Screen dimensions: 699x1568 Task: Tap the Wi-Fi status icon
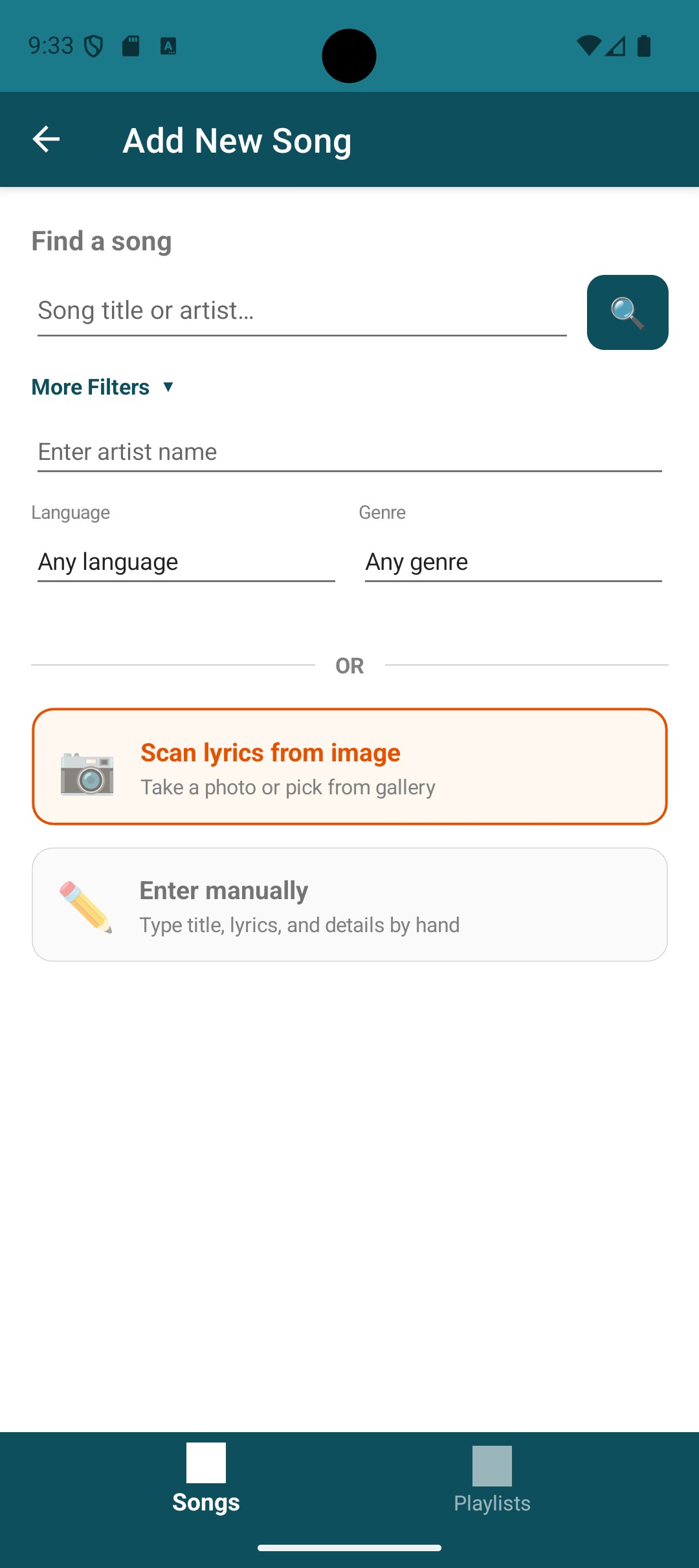click(588, 46)
